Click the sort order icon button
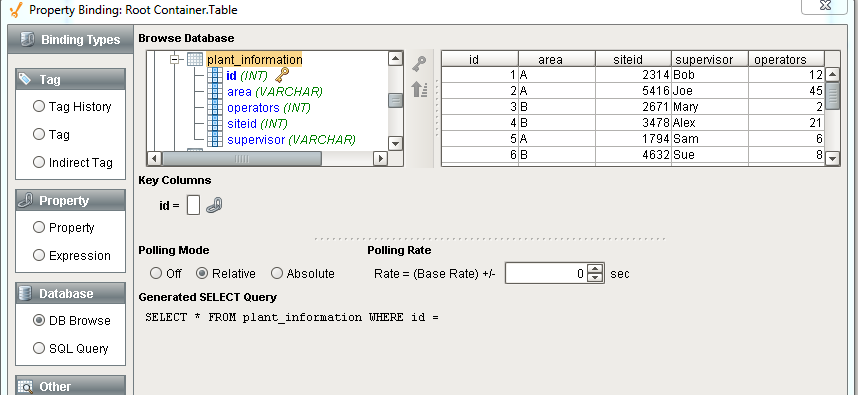 click(419, 89)
